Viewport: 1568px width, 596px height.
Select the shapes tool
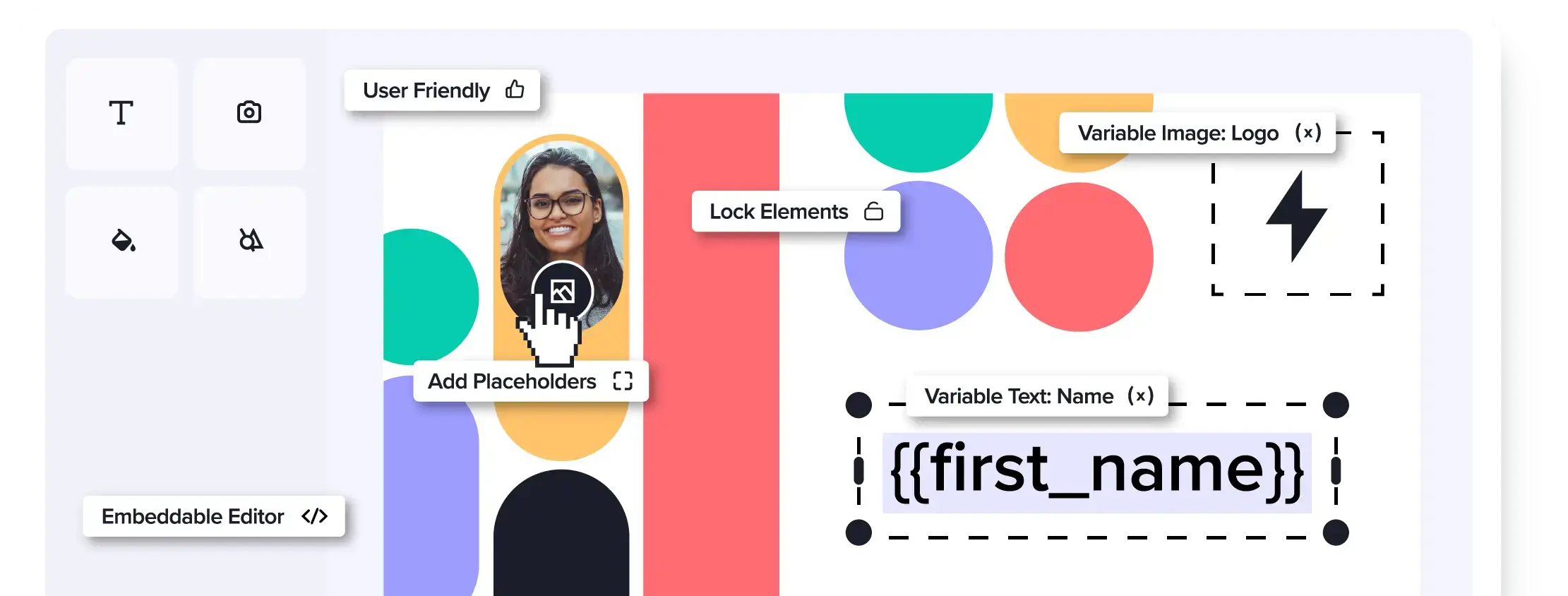250,241
